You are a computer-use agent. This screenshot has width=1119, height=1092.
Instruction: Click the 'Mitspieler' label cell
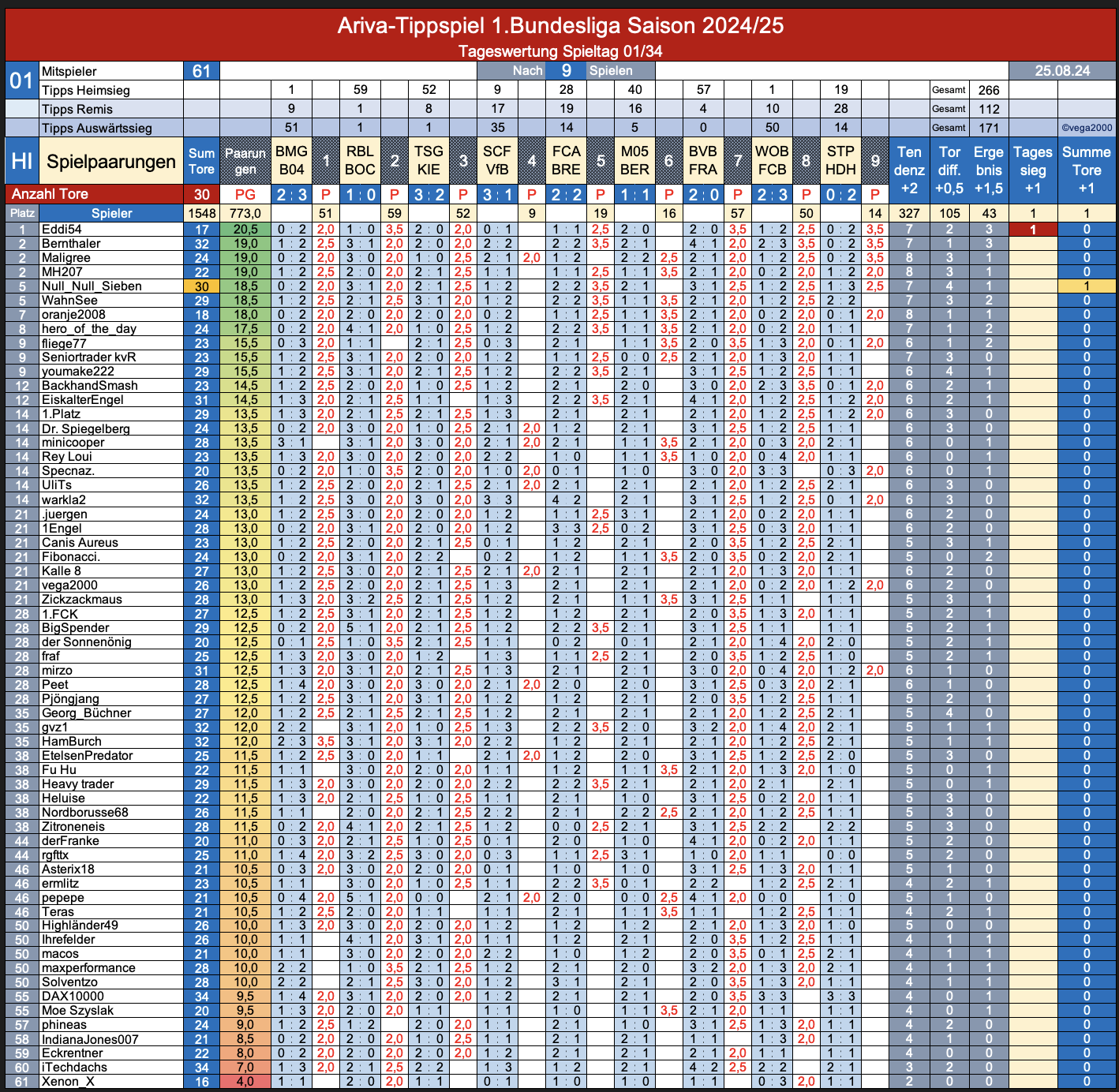110,71
